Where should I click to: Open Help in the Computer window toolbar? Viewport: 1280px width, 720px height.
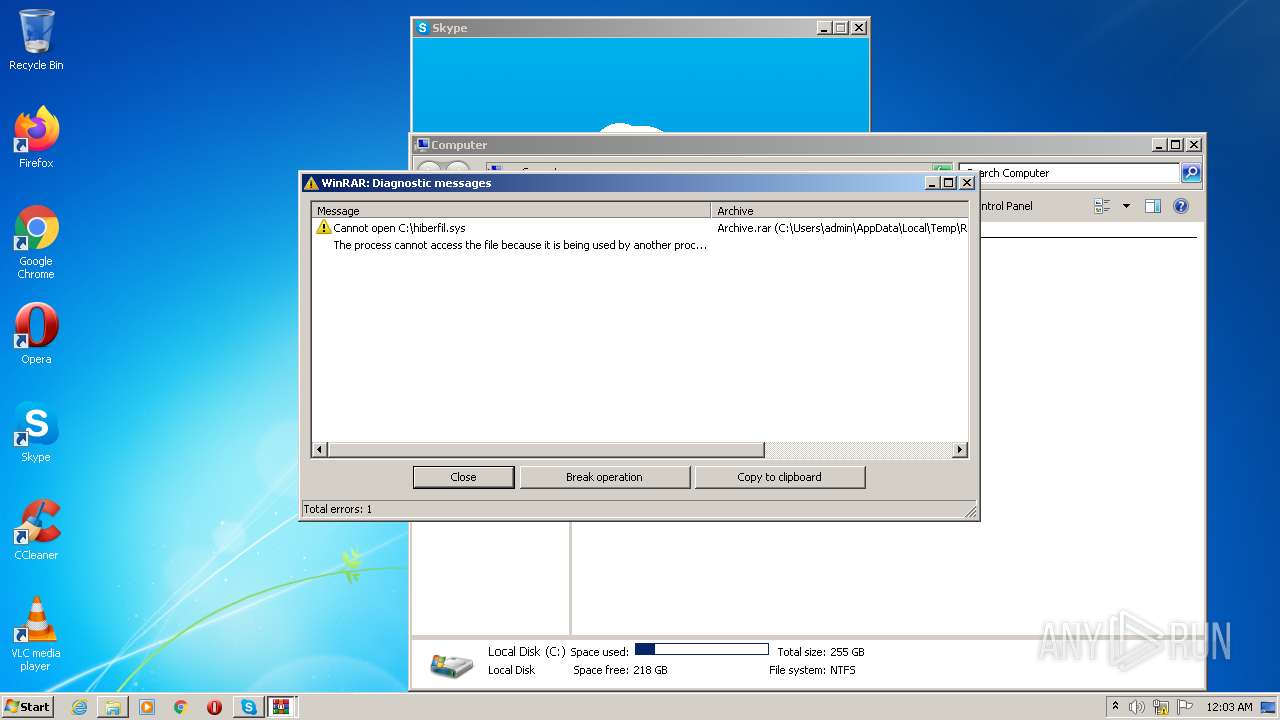point(1181,206)
